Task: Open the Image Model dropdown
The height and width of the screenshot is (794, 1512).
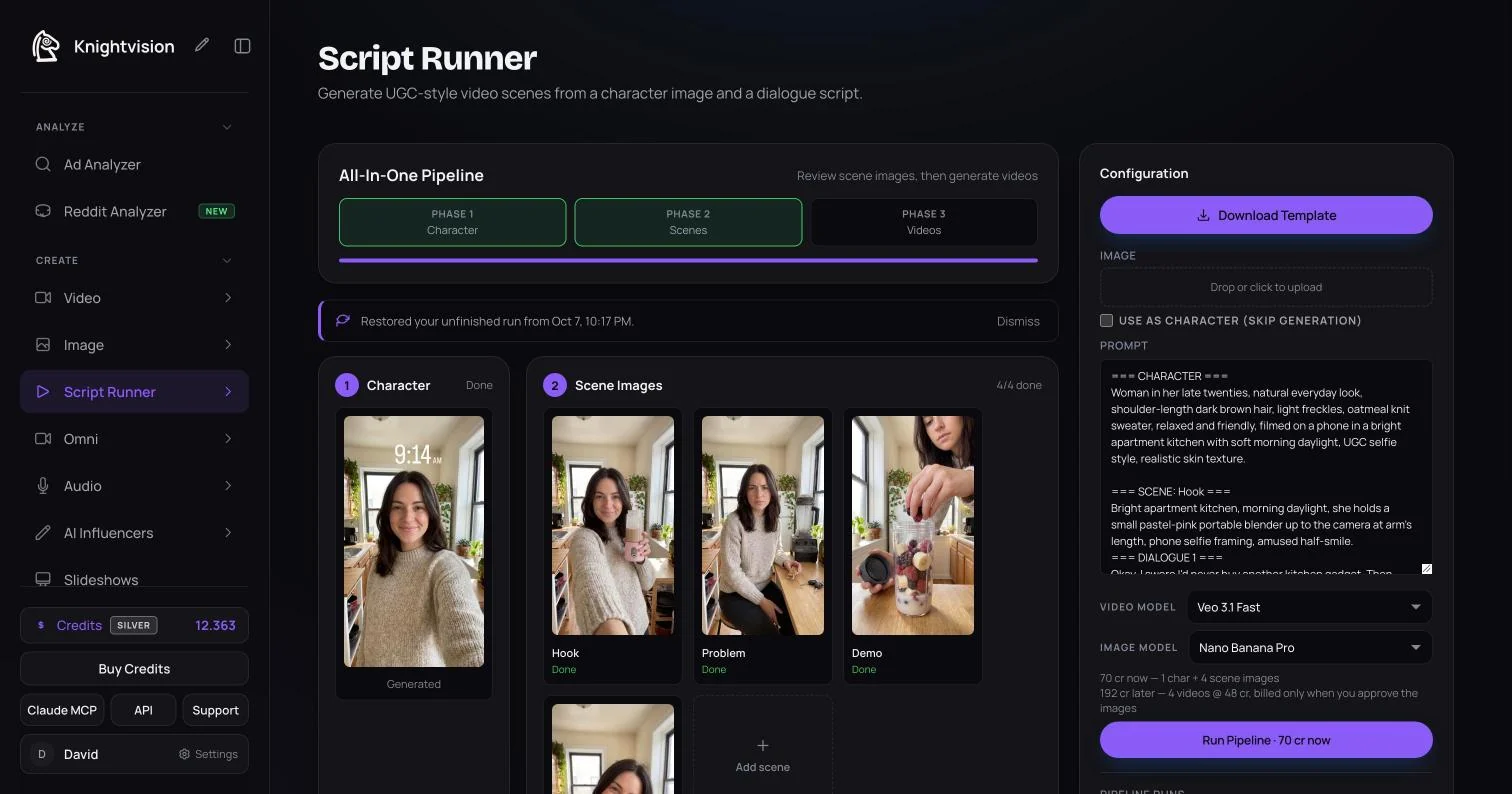Action: tap(1310, 647)
